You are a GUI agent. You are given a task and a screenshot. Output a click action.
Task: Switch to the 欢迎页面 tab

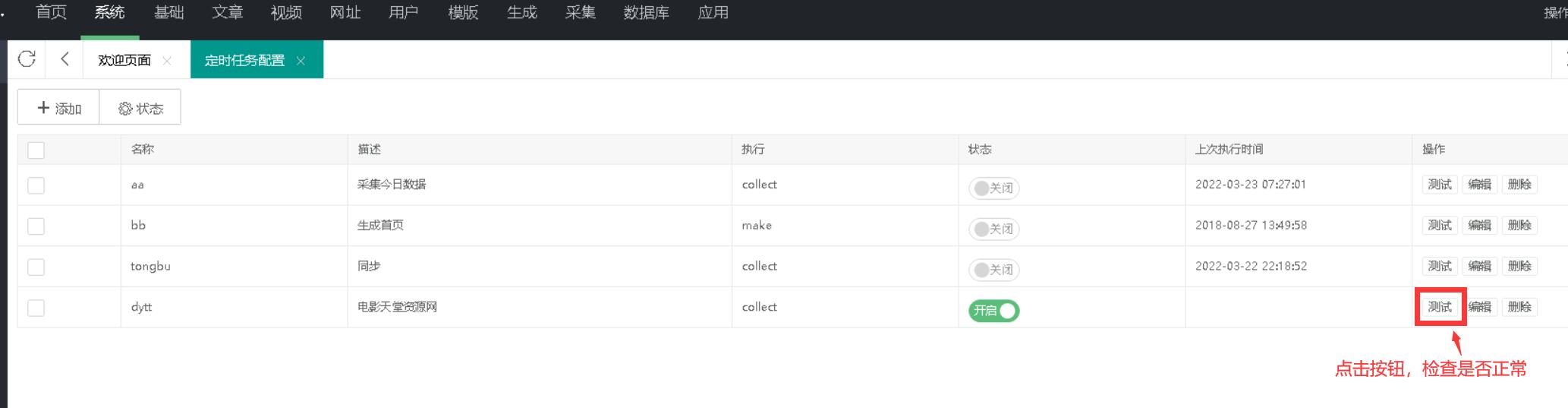(x=124, y=61)
